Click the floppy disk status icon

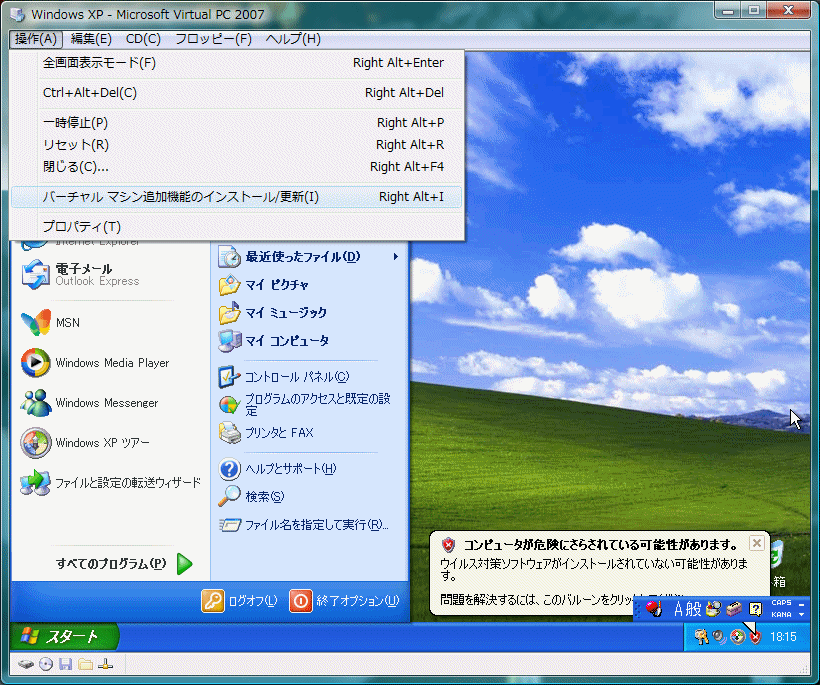[65, 664]
